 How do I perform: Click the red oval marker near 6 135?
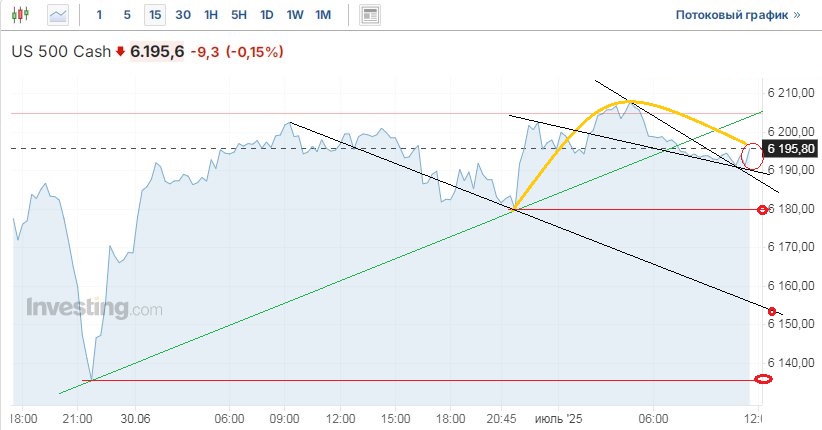pos(763,379)
